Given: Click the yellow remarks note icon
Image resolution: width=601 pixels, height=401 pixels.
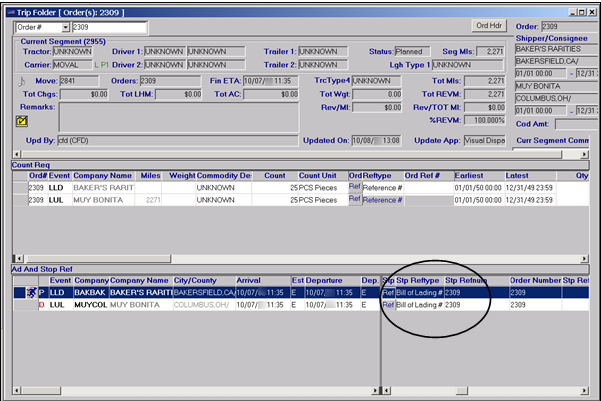Looking at the screenshot, I should (22, 121).
